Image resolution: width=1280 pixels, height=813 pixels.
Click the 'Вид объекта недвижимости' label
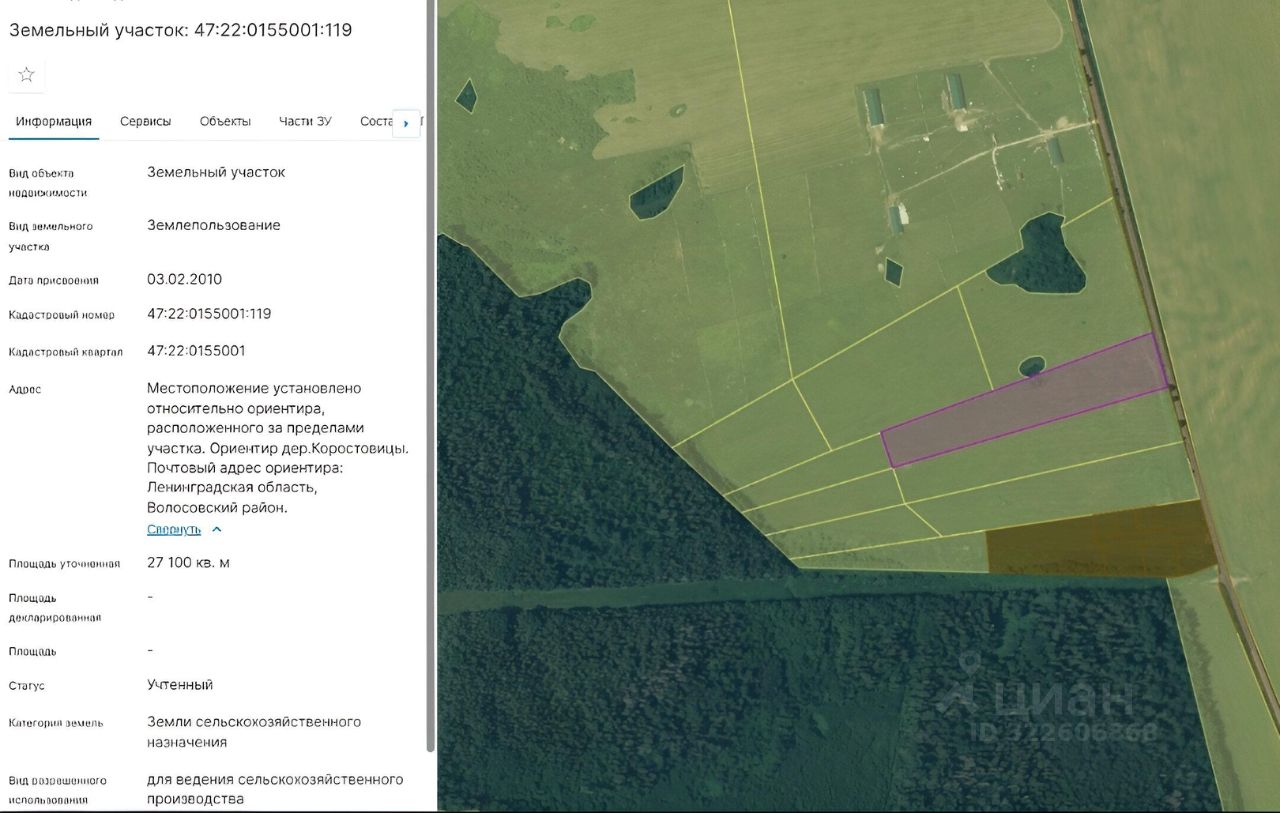click(48, 183)
